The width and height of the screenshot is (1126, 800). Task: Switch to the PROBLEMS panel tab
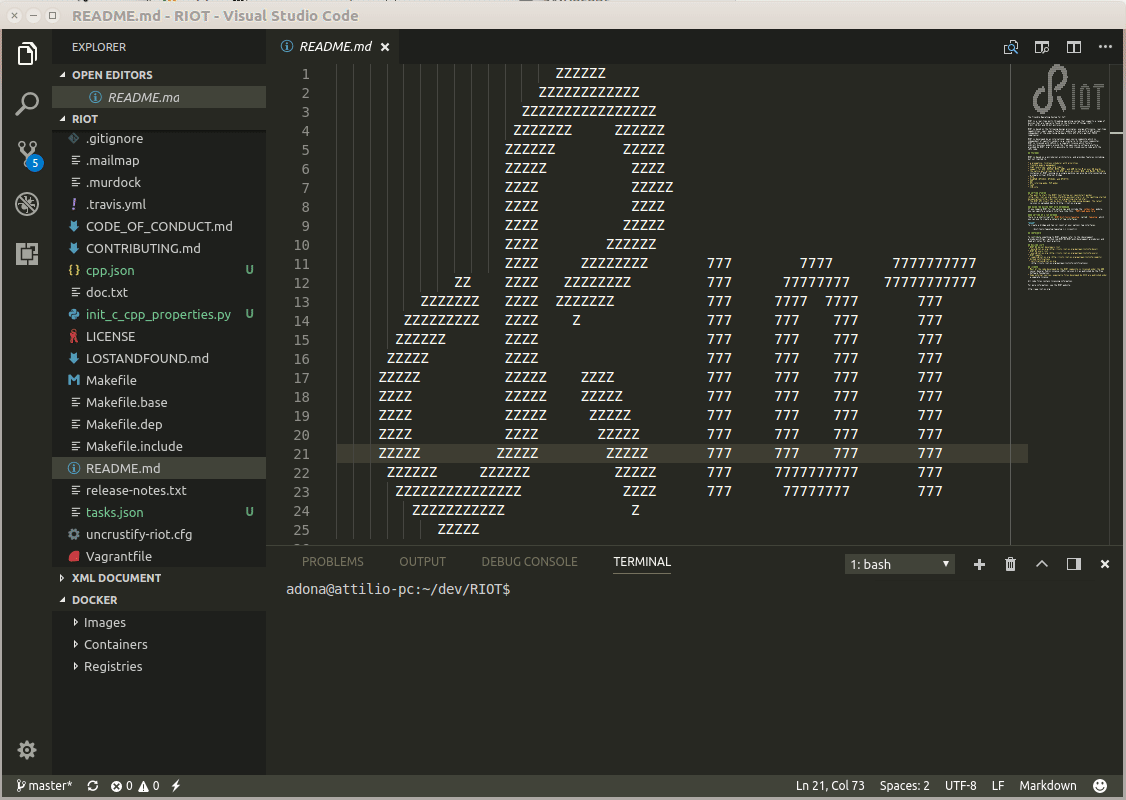332,562
